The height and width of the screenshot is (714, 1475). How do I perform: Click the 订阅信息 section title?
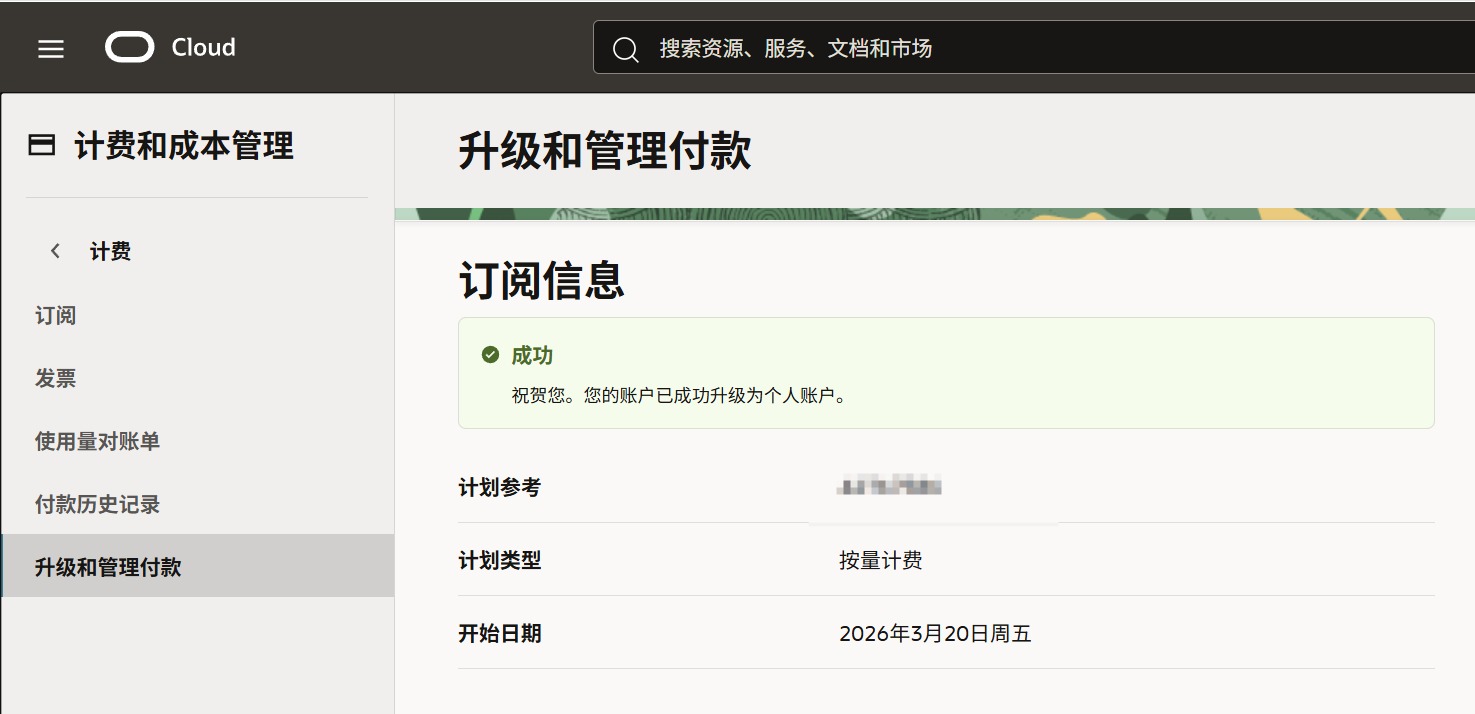point(541,282)
